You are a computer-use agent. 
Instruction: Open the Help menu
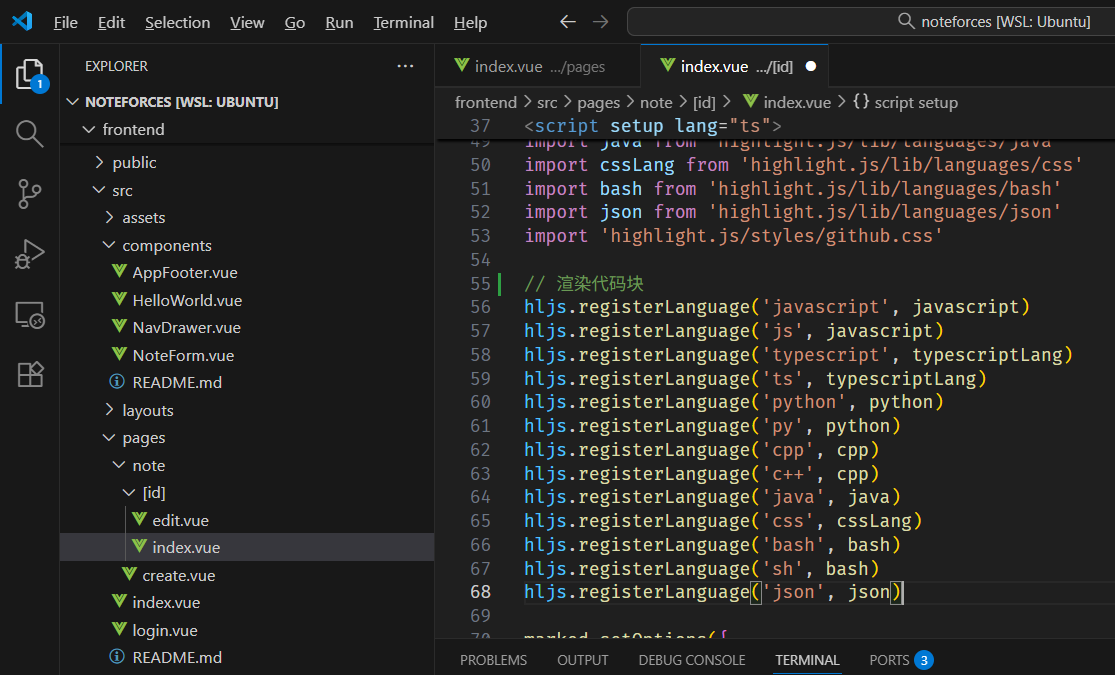click(471, 23)
